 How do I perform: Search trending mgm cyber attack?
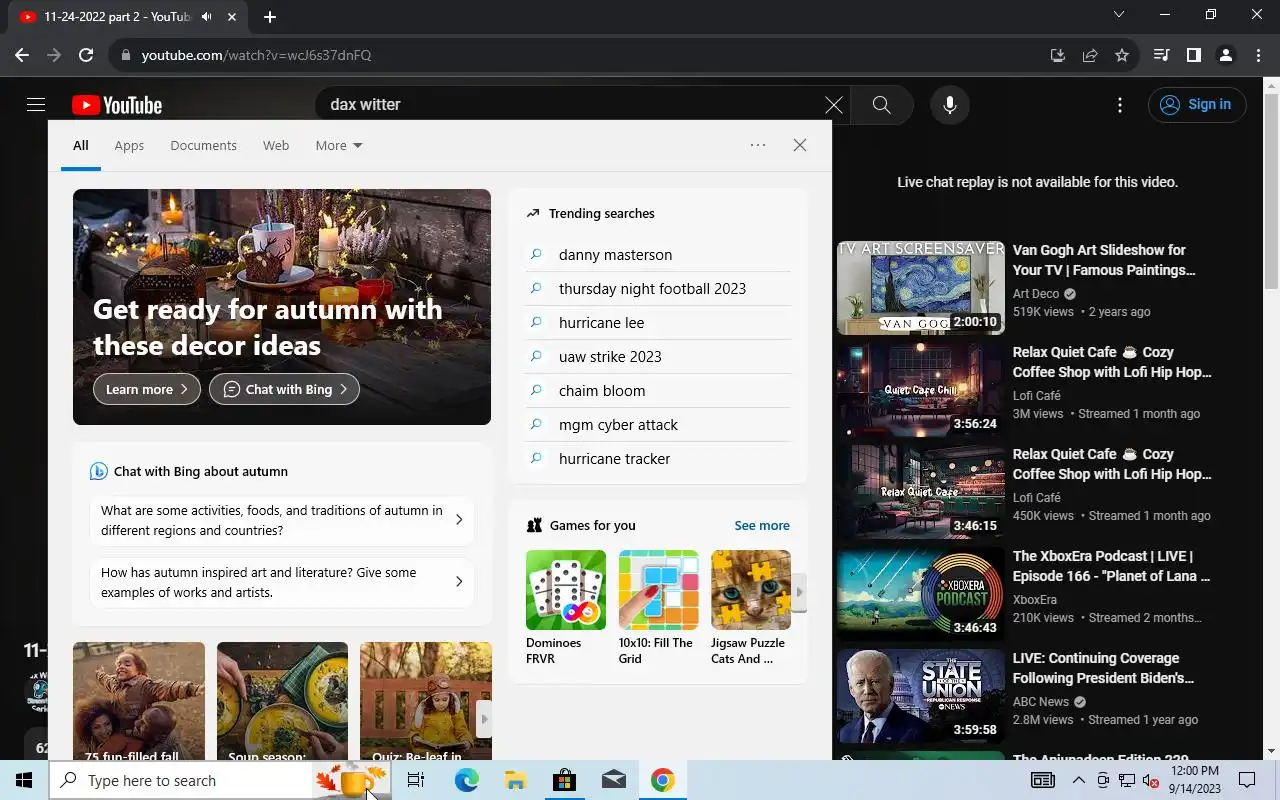[659, 425]
